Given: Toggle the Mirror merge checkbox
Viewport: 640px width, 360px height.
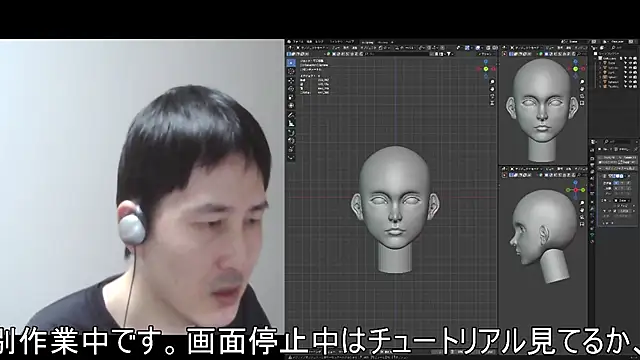Looking at the screenshot, I should (615, 211).
